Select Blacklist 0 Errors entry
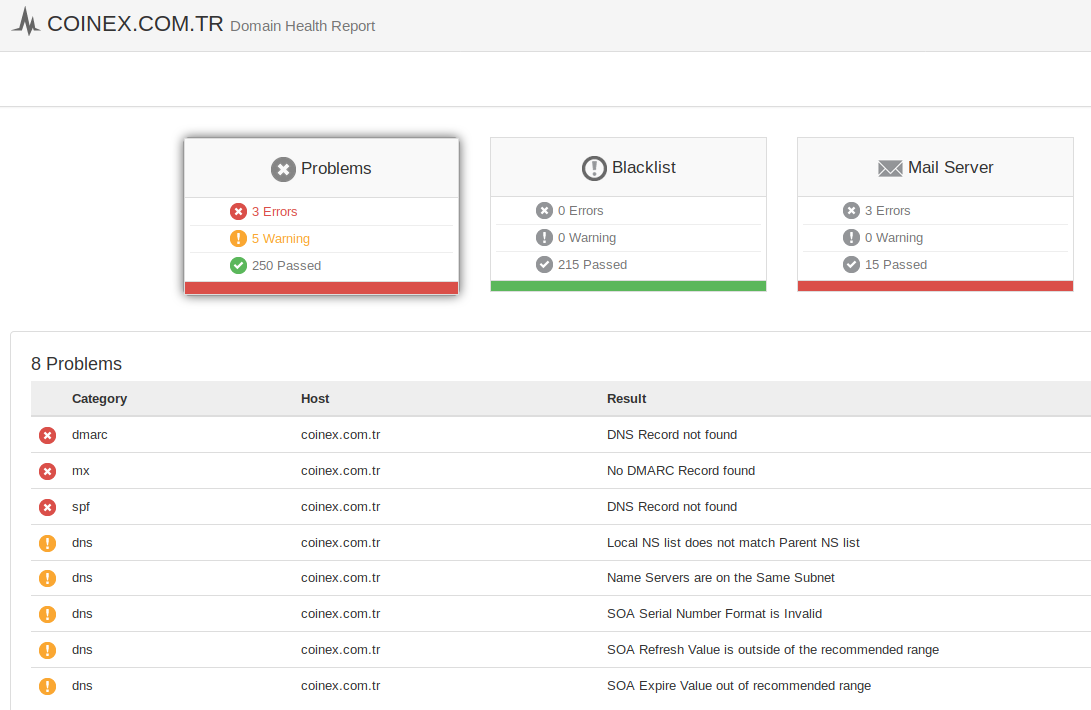The height and width of the screenshot is (710, 1091). click(580, 210)
